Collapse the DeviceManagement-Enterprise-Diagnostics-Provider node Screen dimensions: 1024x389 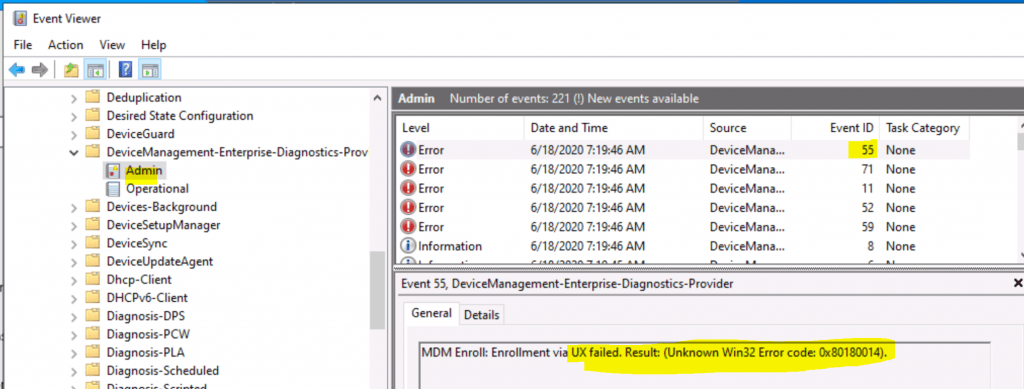tap(73, 152)
